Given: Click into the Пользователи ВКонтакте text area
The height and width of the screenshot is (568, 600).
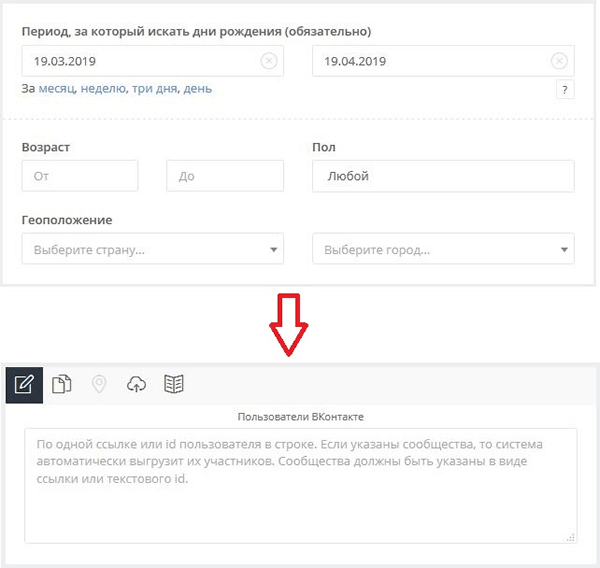Looking at the screenshot, I should tap(300, 486).
